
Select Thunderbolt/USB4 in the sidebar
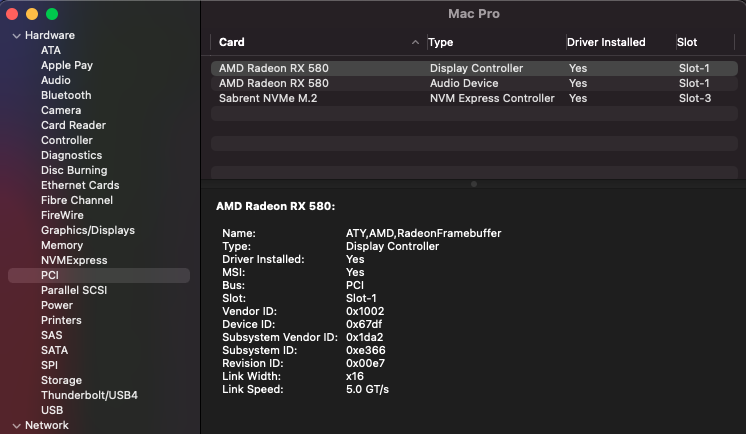pyautogui.click(x=89, y=395)
